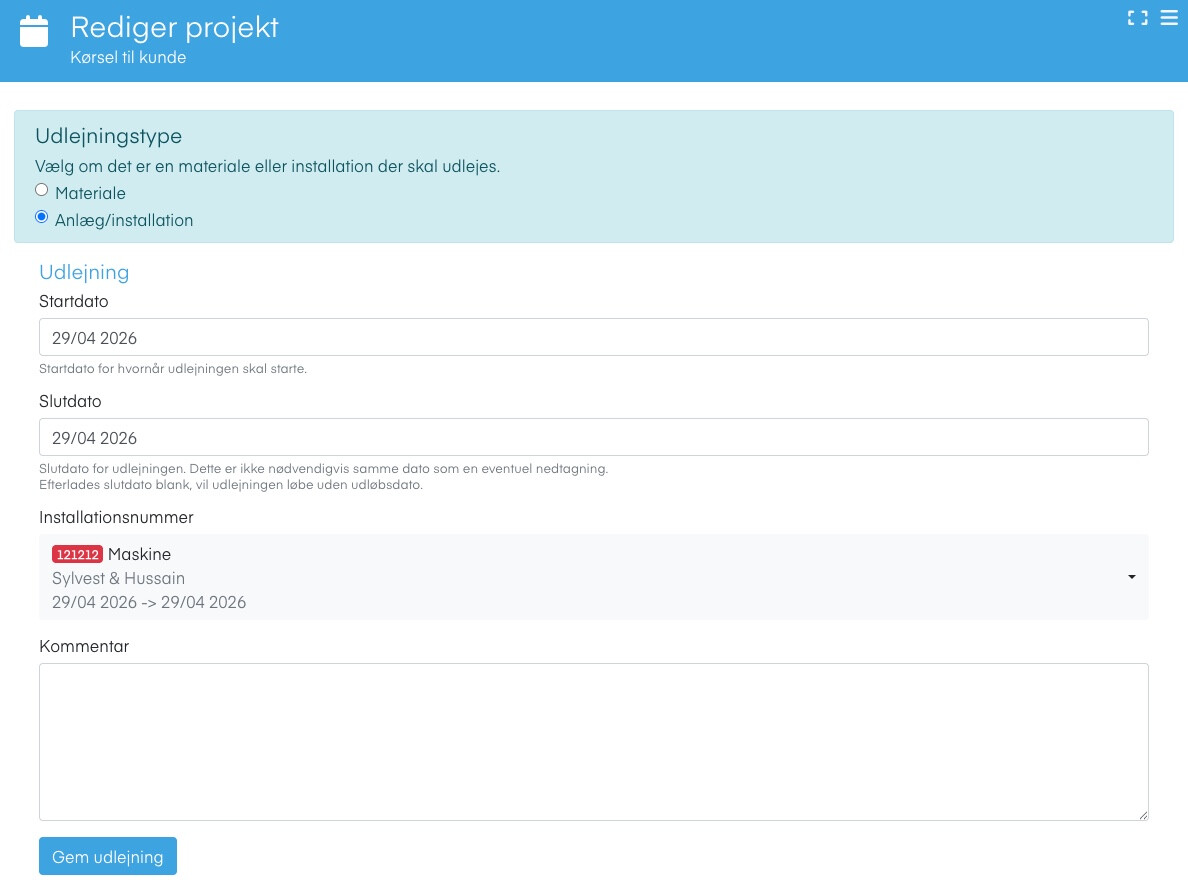Click the red 121212 badge

[77, 554]
